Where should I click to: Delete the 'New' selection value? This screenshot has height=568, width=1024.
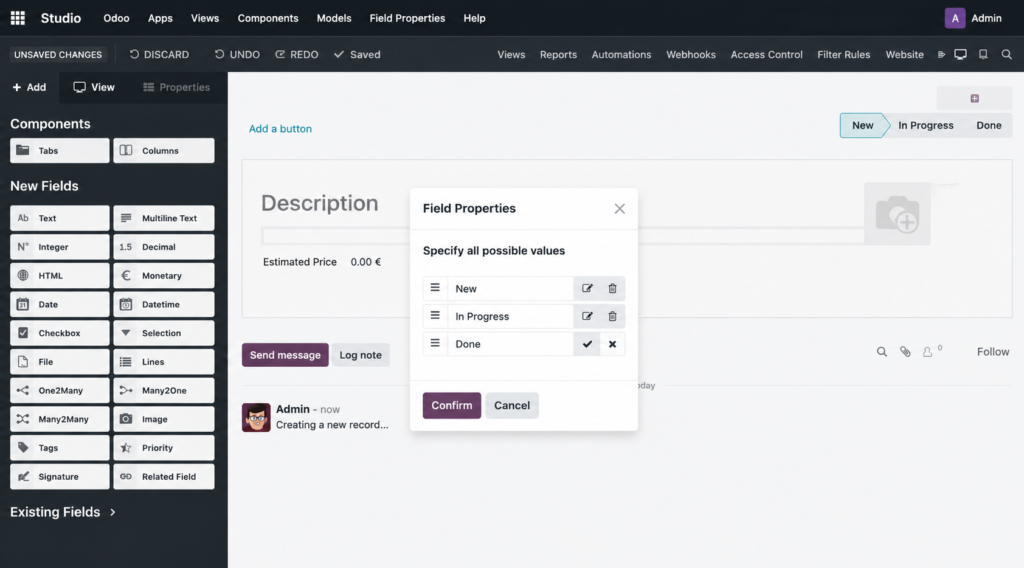[x=613, y=289]
